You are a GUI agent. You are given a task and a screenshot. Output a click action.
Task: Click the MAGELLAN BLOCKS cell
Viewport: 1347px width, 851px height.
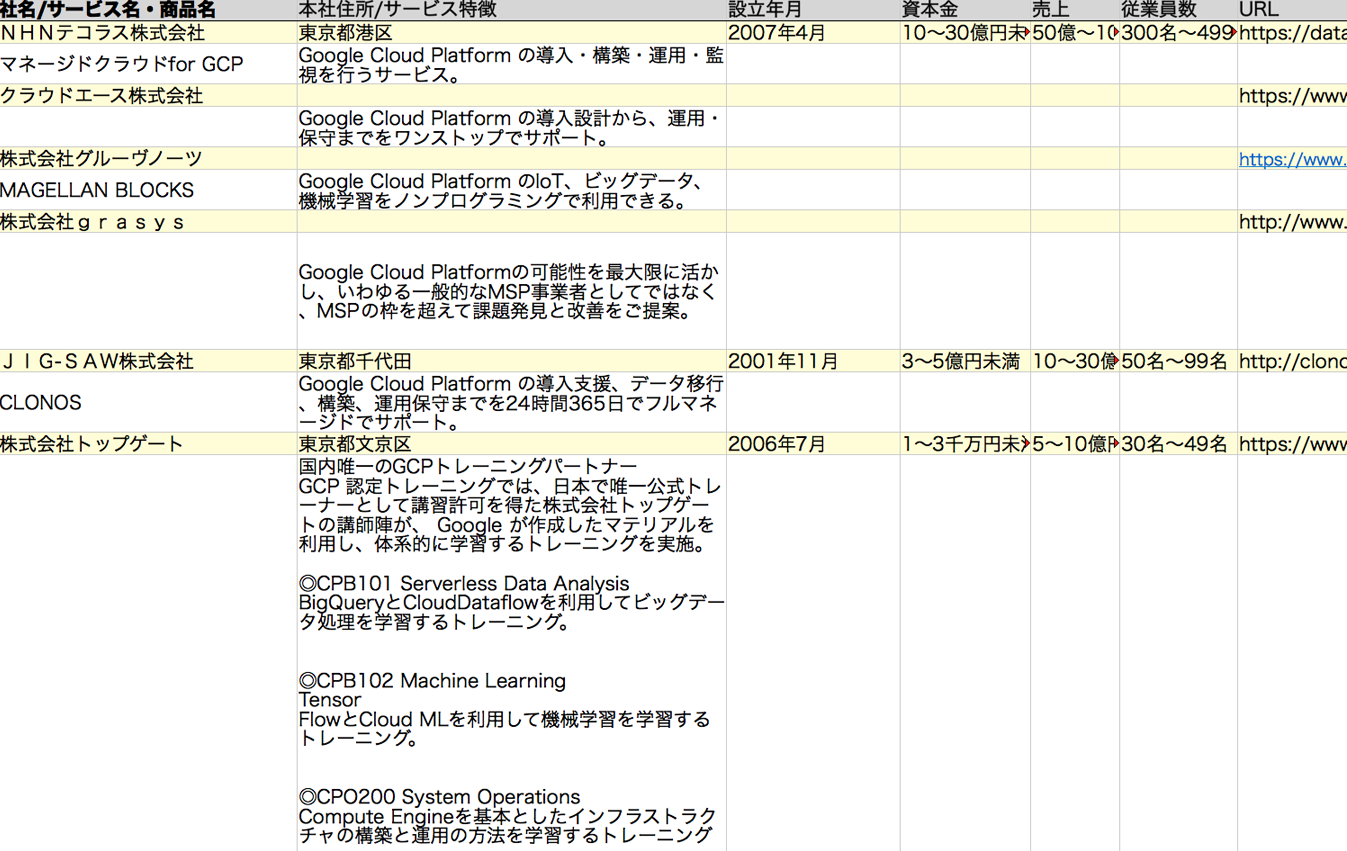pyautogui.click(x=148, y=190)
